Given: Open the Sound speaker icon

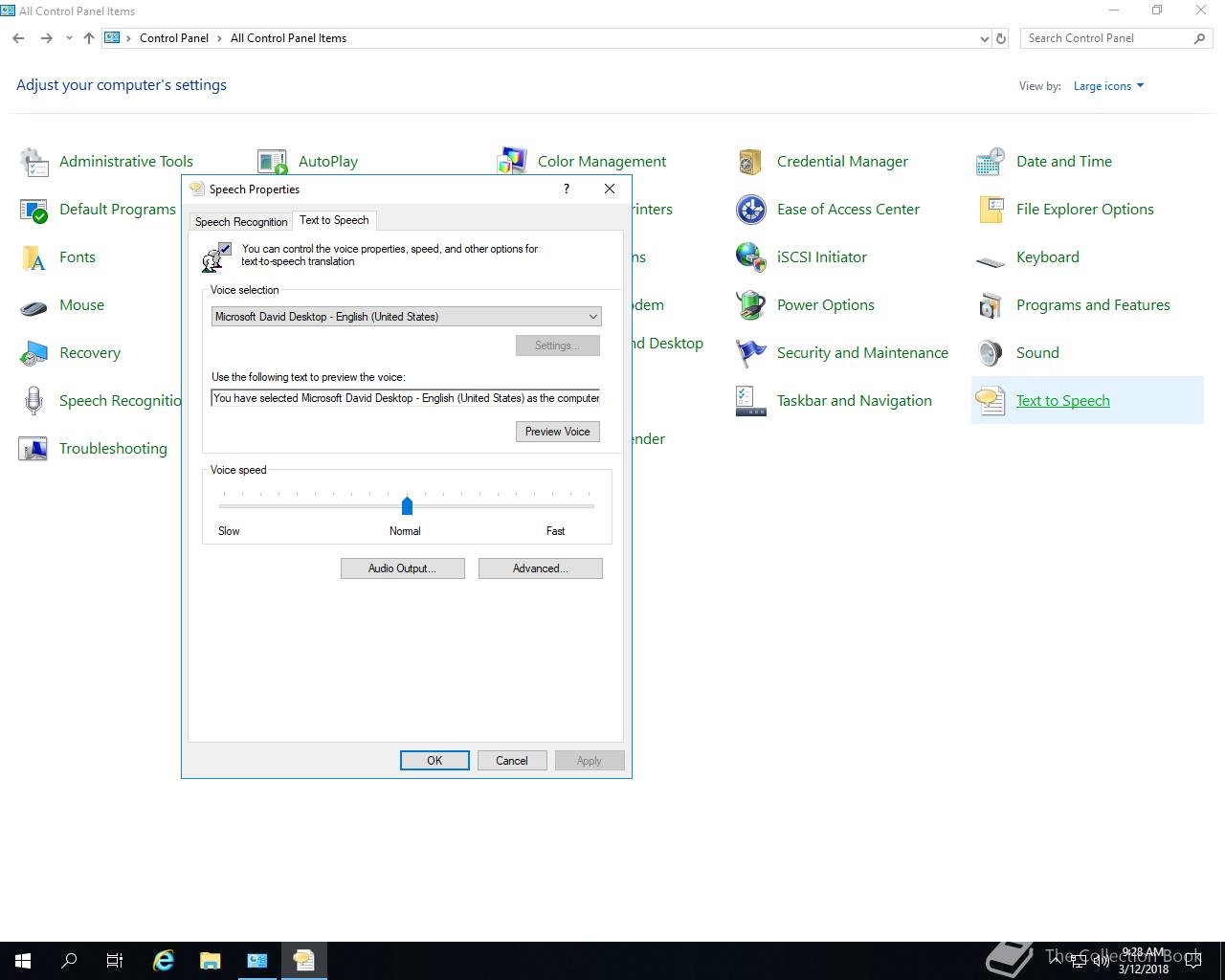Looking at the screenshot, I should (991, 353).
